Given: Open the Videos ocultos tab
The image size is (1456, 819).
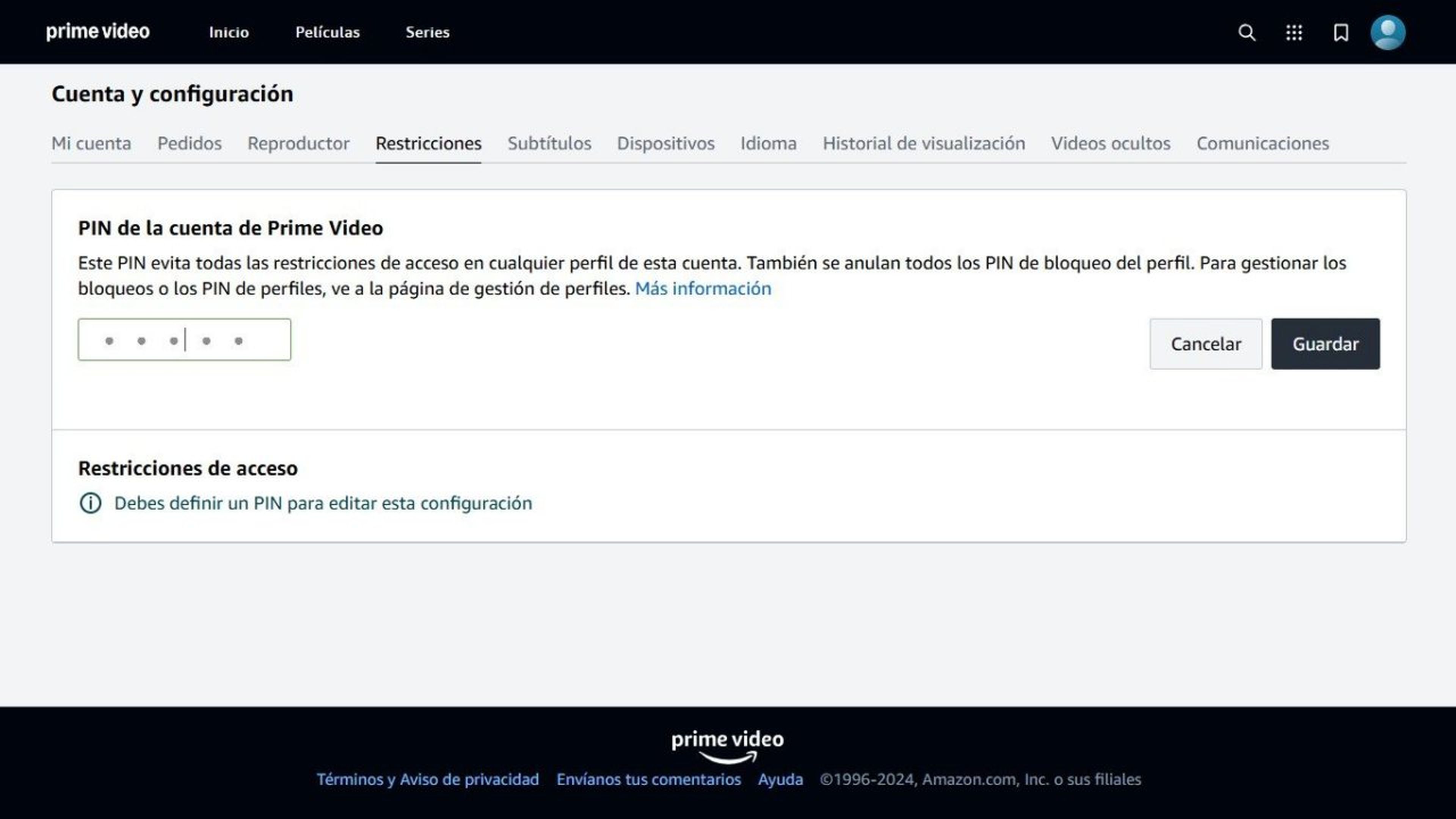Looking at the screenshot, I should pyautogui.click(x=1111, y=144).
